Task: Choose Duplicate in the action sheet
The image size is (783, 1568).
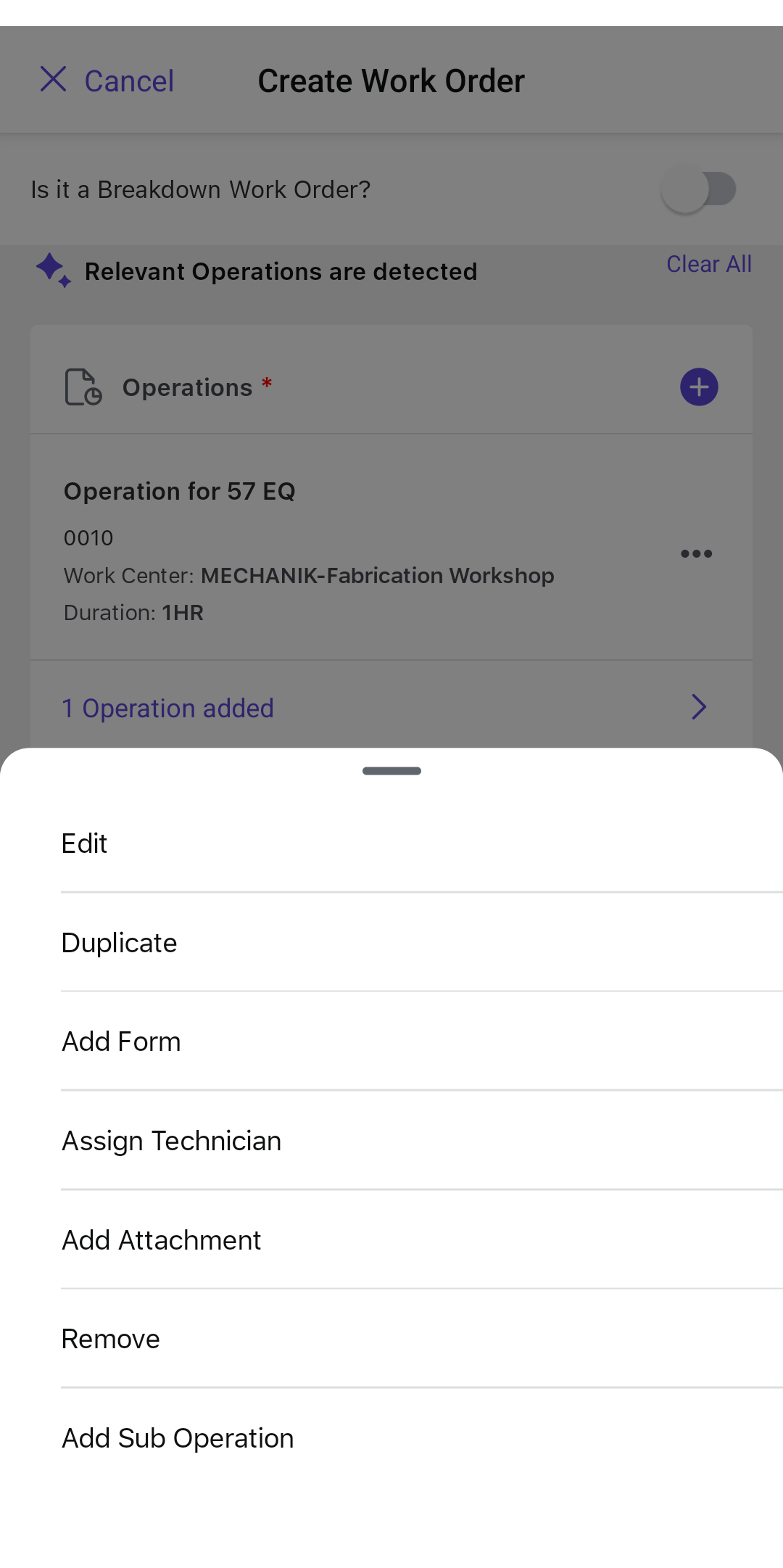Action: pos(120,943)
